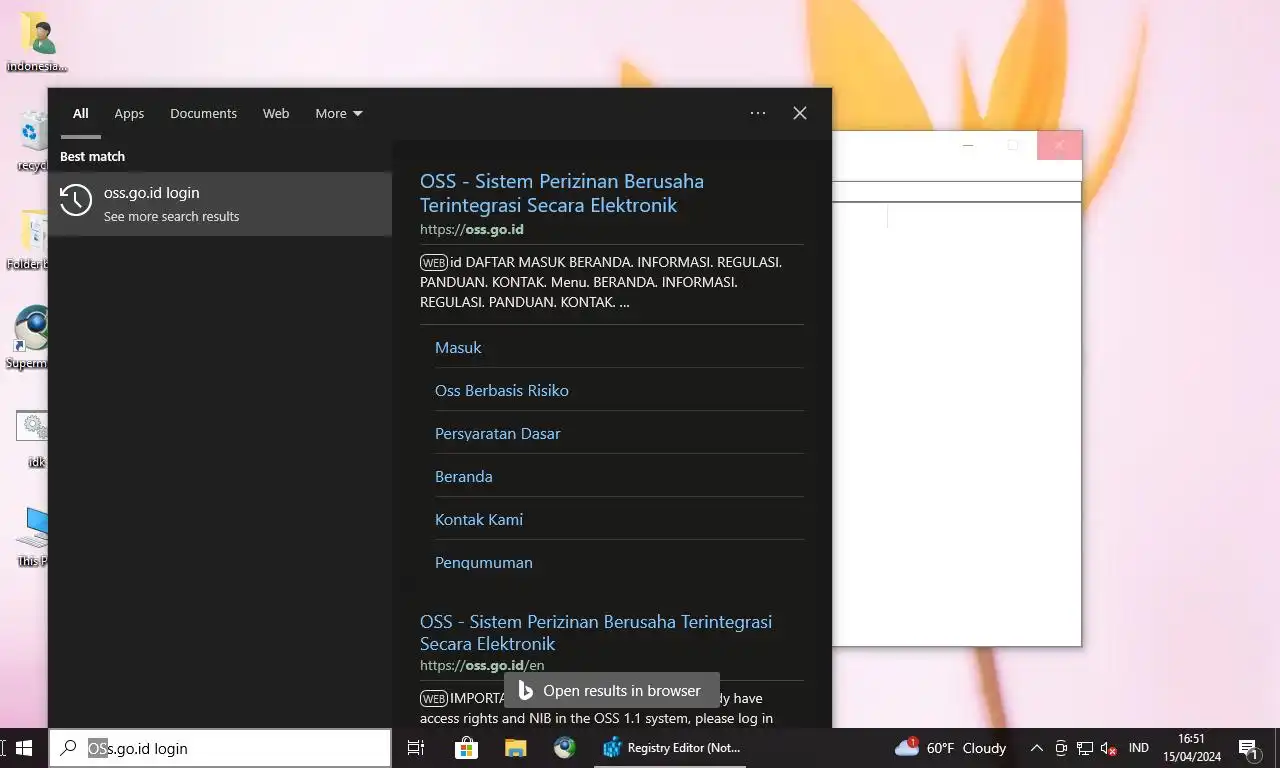1280x768 pixels.
Task: Open the Persyaratan Dasar sitelink
Action: (497, 433)
